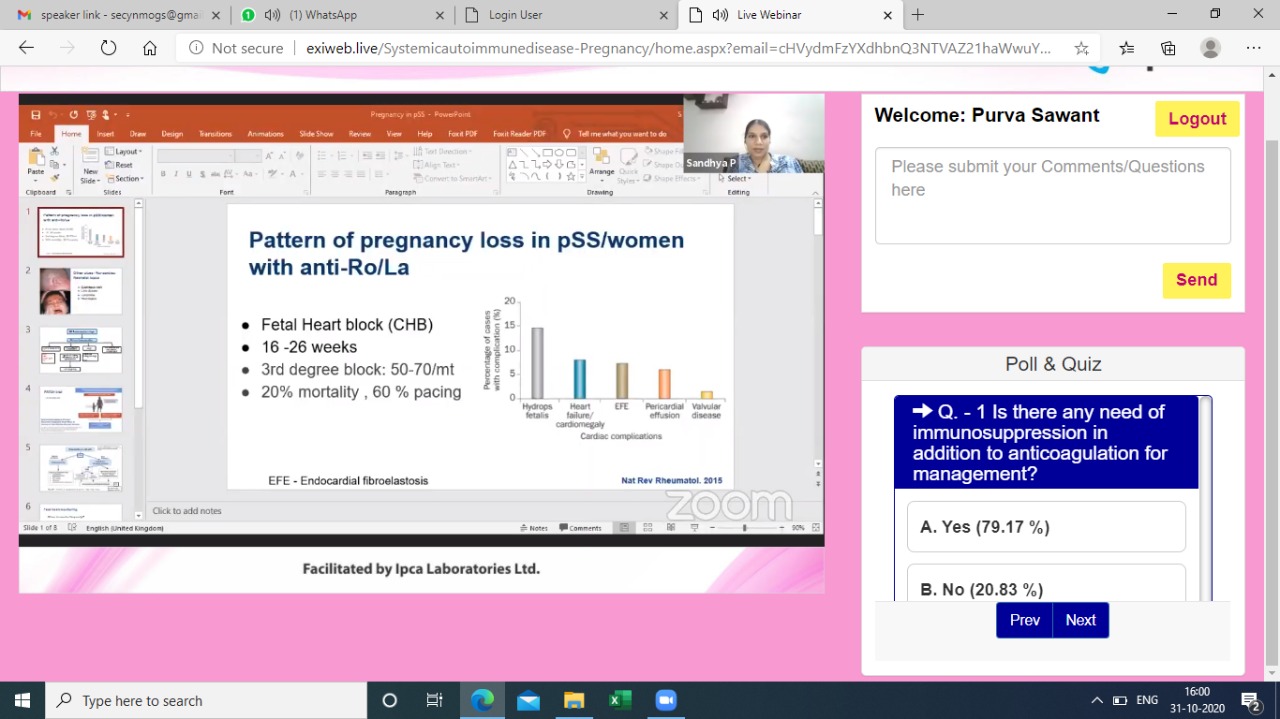
Task: Select poll answer A. Yes
Action: (x=1046, y=527)
